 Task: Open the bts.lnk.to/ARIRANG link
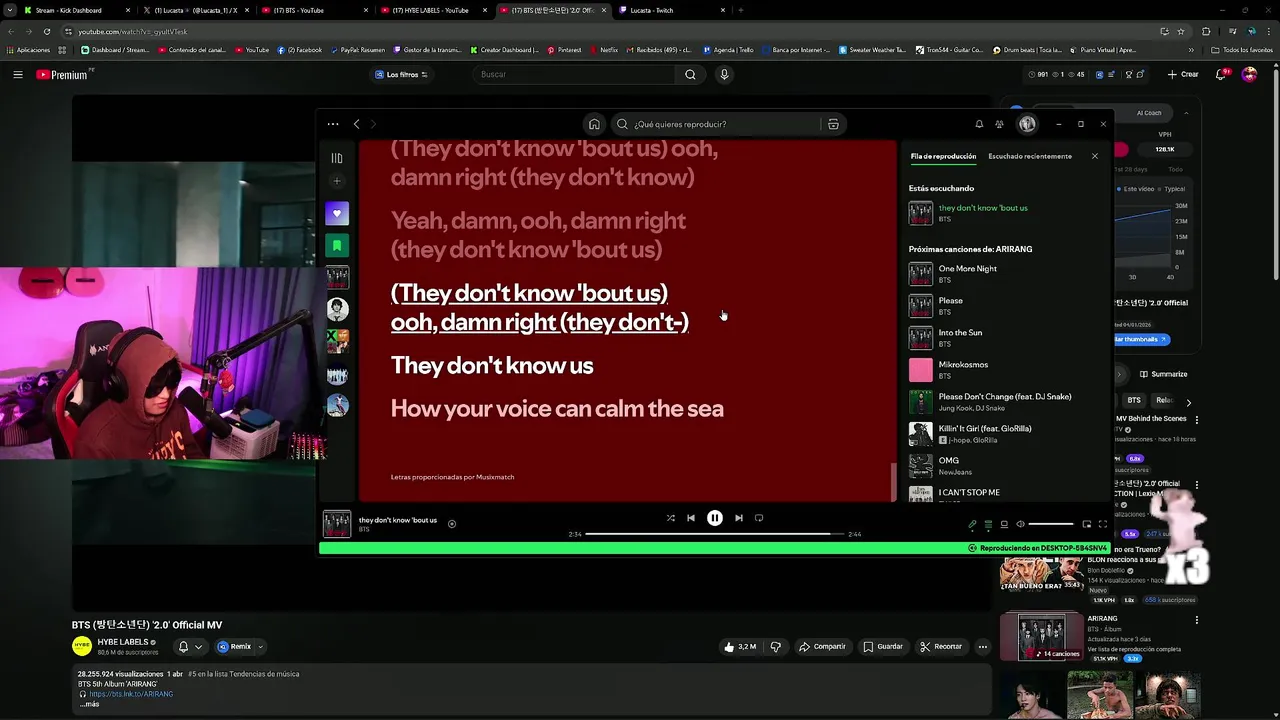[x=131, y=694]
